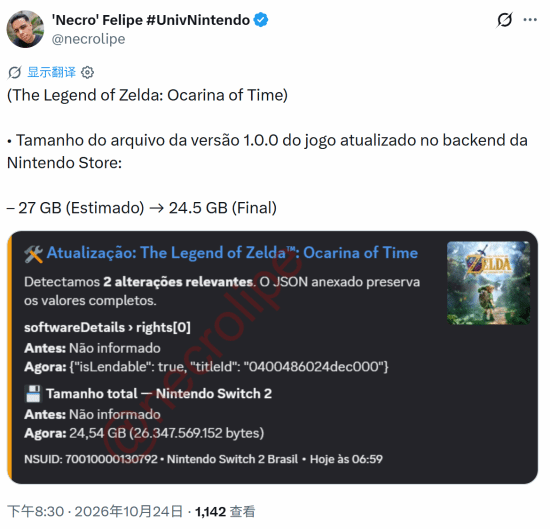This screenshot has width=550, height=529.
Task: Click the tweet text about 27 GB Estimado
Action: (x=142, y=208)
